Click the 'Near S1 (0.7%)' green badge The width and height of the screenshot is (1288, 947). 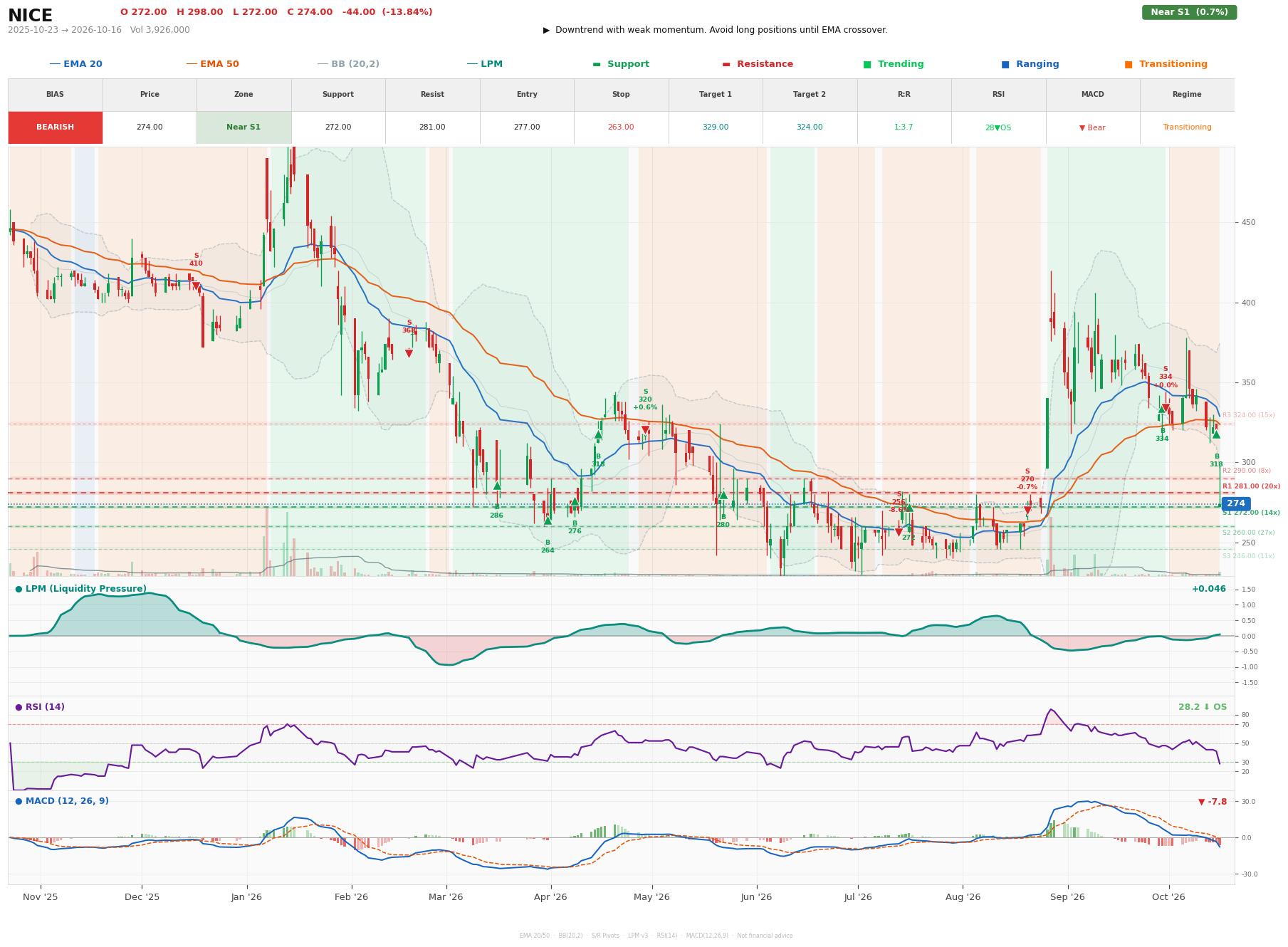[x=1189, y=12]
